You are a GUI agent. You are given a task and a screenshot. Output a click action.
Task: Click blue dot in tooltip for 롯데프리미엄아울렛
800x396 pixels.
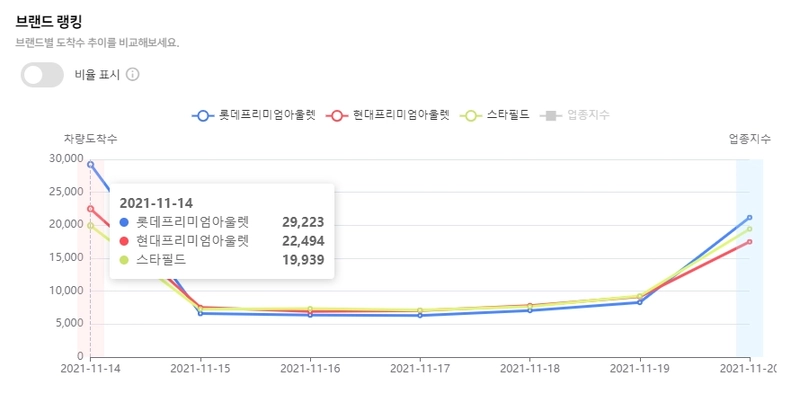click(x=124, y=222)
